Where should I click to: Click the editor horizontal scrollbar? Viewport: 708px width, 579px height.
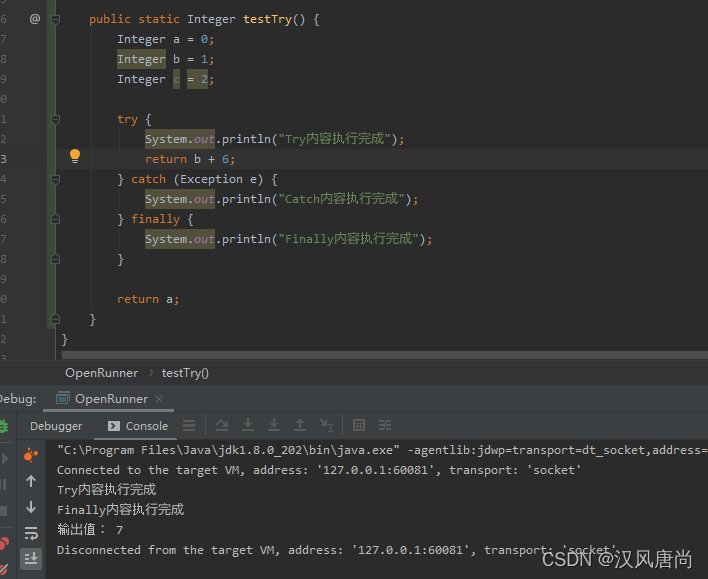click(385, 355)
